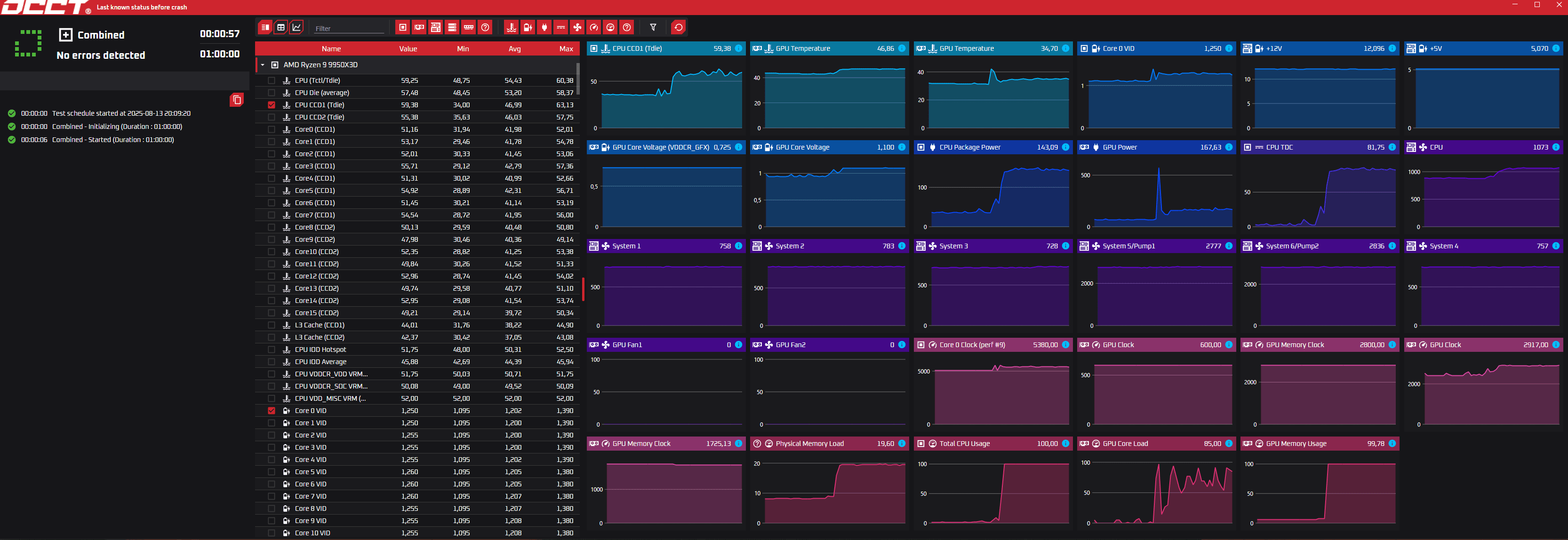The height and width of the screenshot is (540, 1568).
Task: Toggle the fan sensor type filter
Action: click(x=577, y=27)
